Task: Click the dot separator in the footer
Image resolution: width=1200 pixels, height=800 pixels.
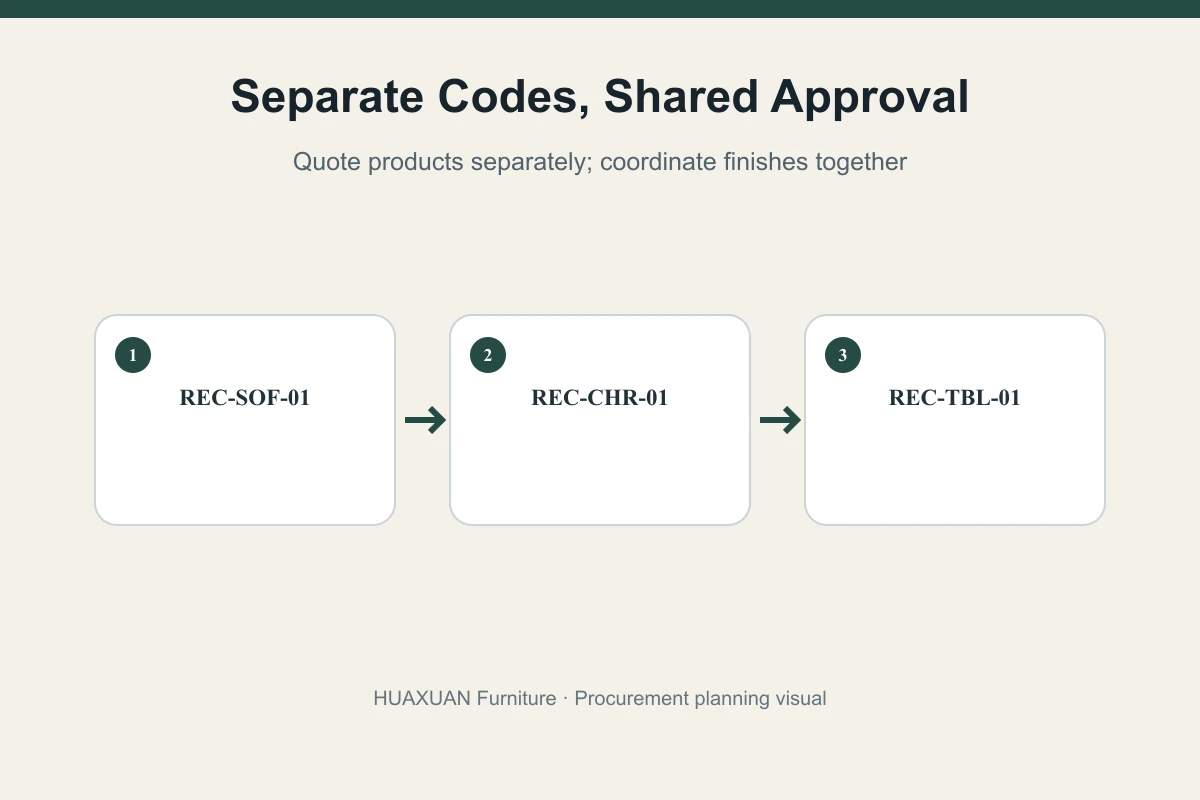Action: [x=565, y=698]
